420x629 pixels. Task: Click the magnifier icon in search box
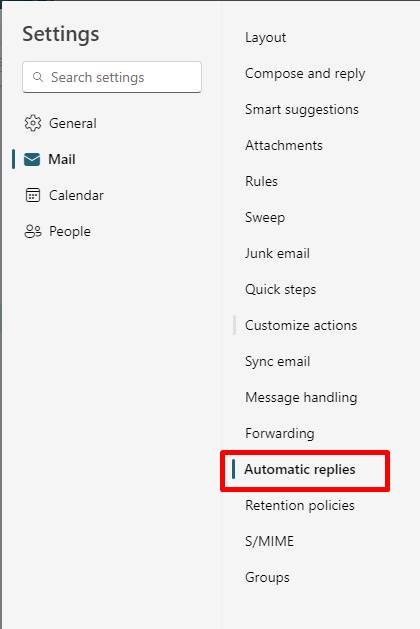[x=38, y=77]
